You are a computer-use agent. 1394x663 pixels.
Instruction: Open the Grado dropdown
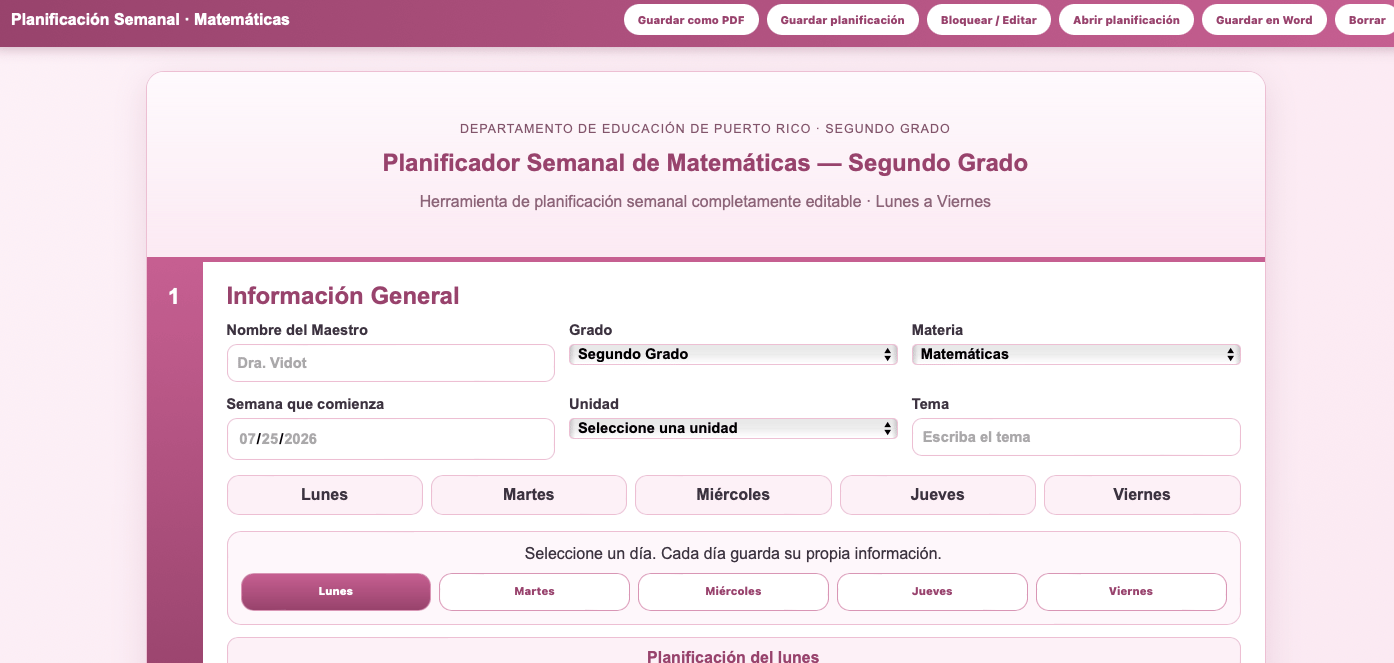(733, 354)
